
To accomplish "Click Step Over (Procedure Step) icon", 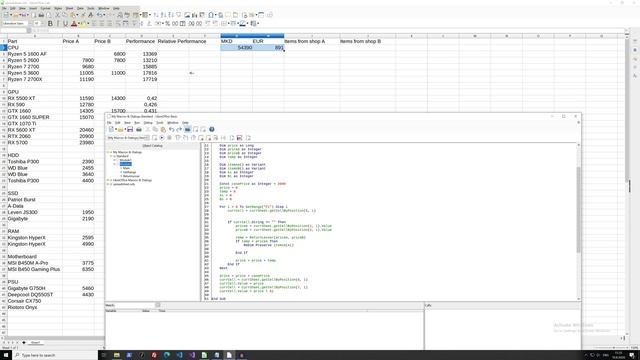I will pos(178,138).
